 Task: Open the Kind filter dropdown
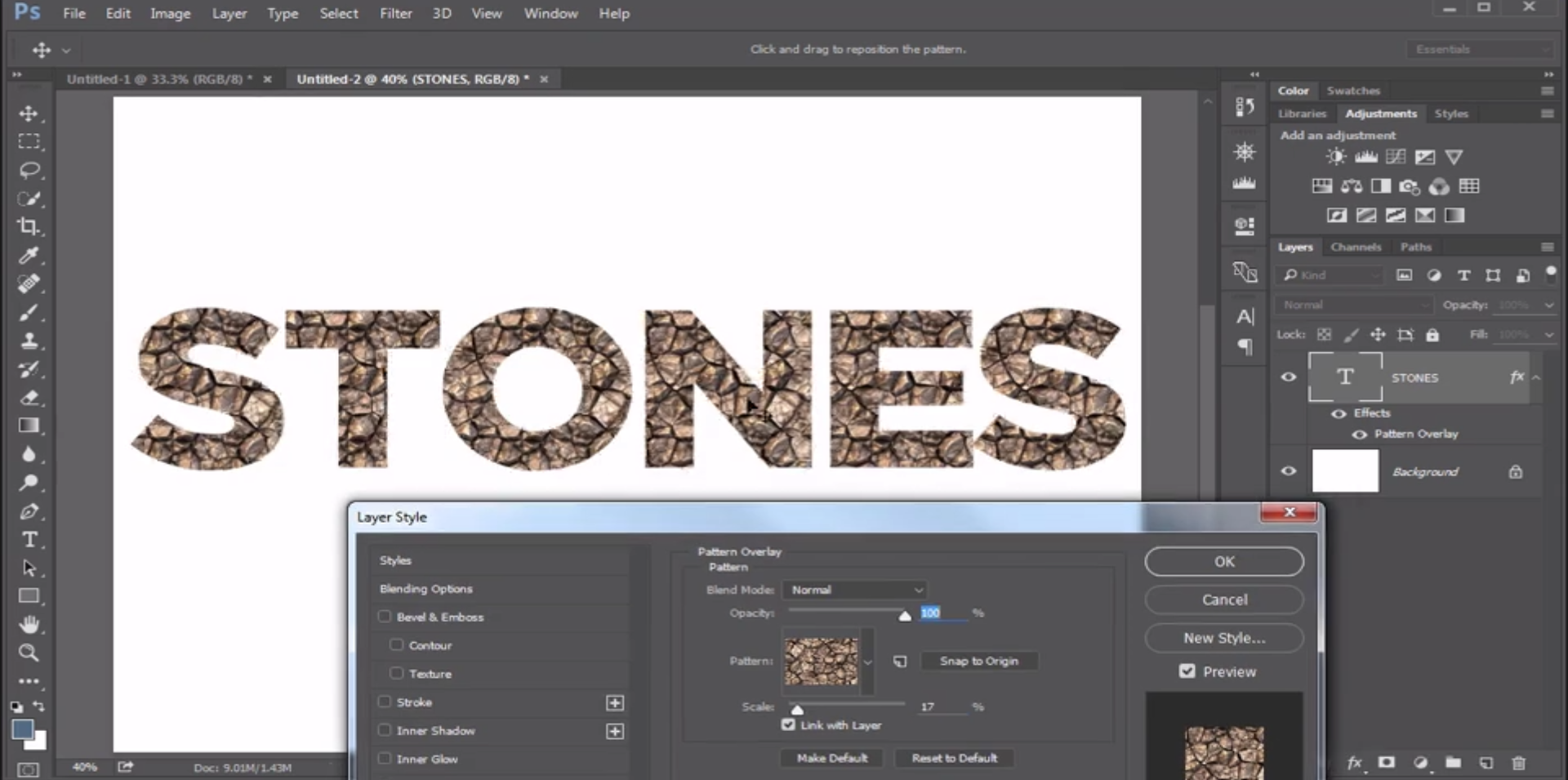coord(1330,275)
